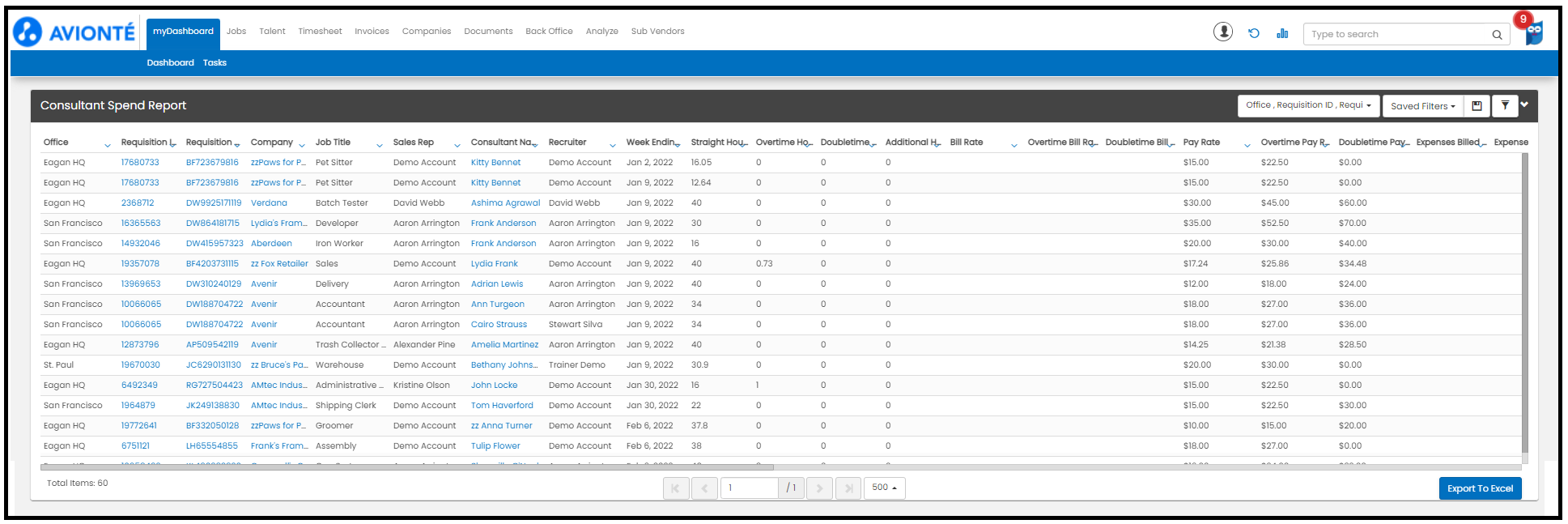Open the Back Office menu
Viewport: 1568px width, 524px height.
click(x=549, y=32)
